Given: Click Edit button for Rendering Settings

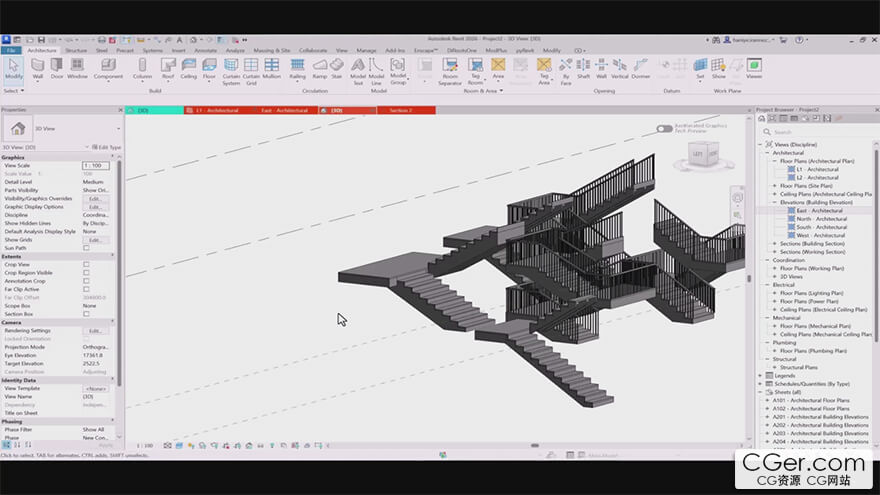Looking at the screenshot, I should pos(95,331).
